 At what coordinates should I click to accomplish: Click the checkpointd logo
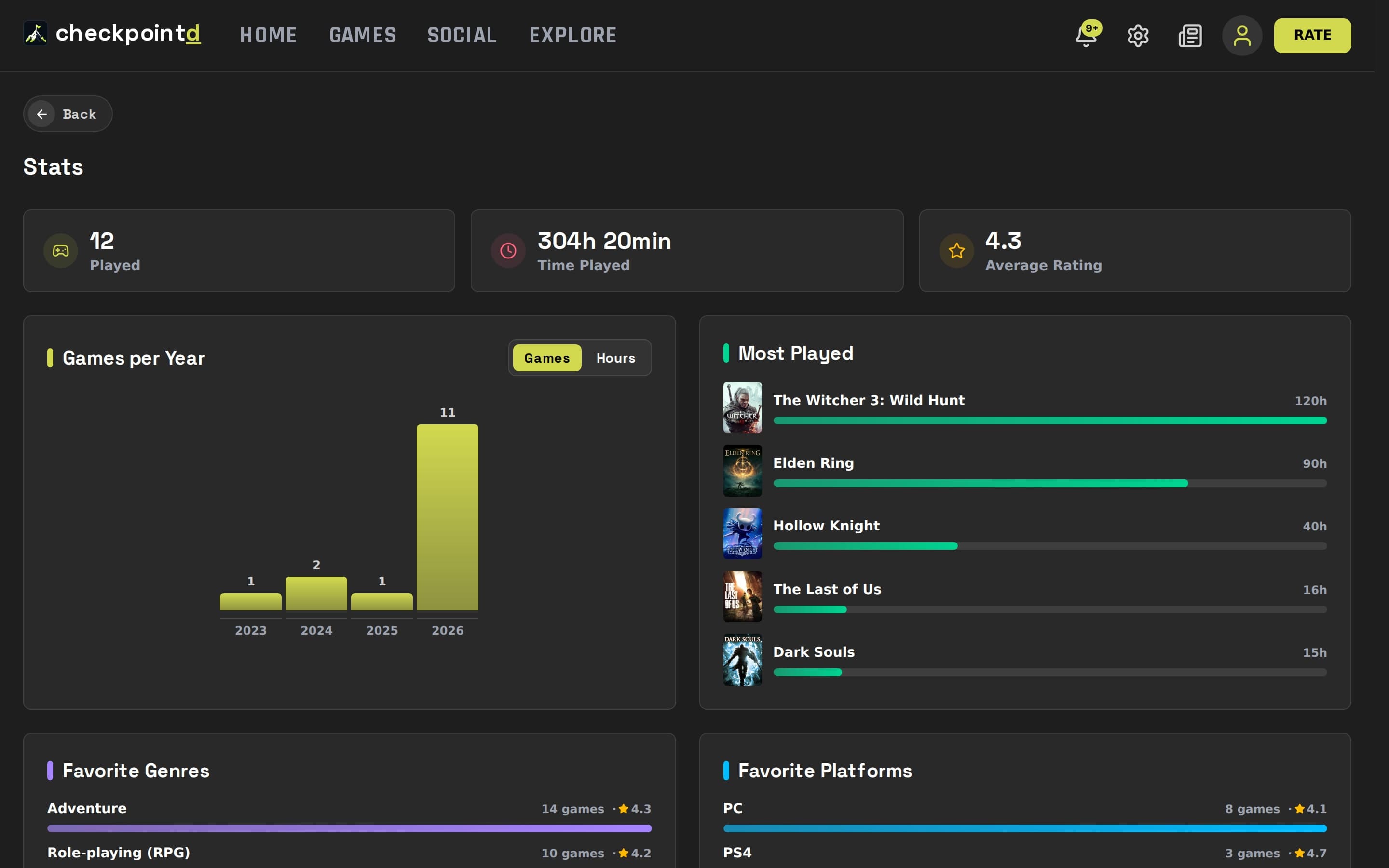pyautogui.click(x=112, y=34)
